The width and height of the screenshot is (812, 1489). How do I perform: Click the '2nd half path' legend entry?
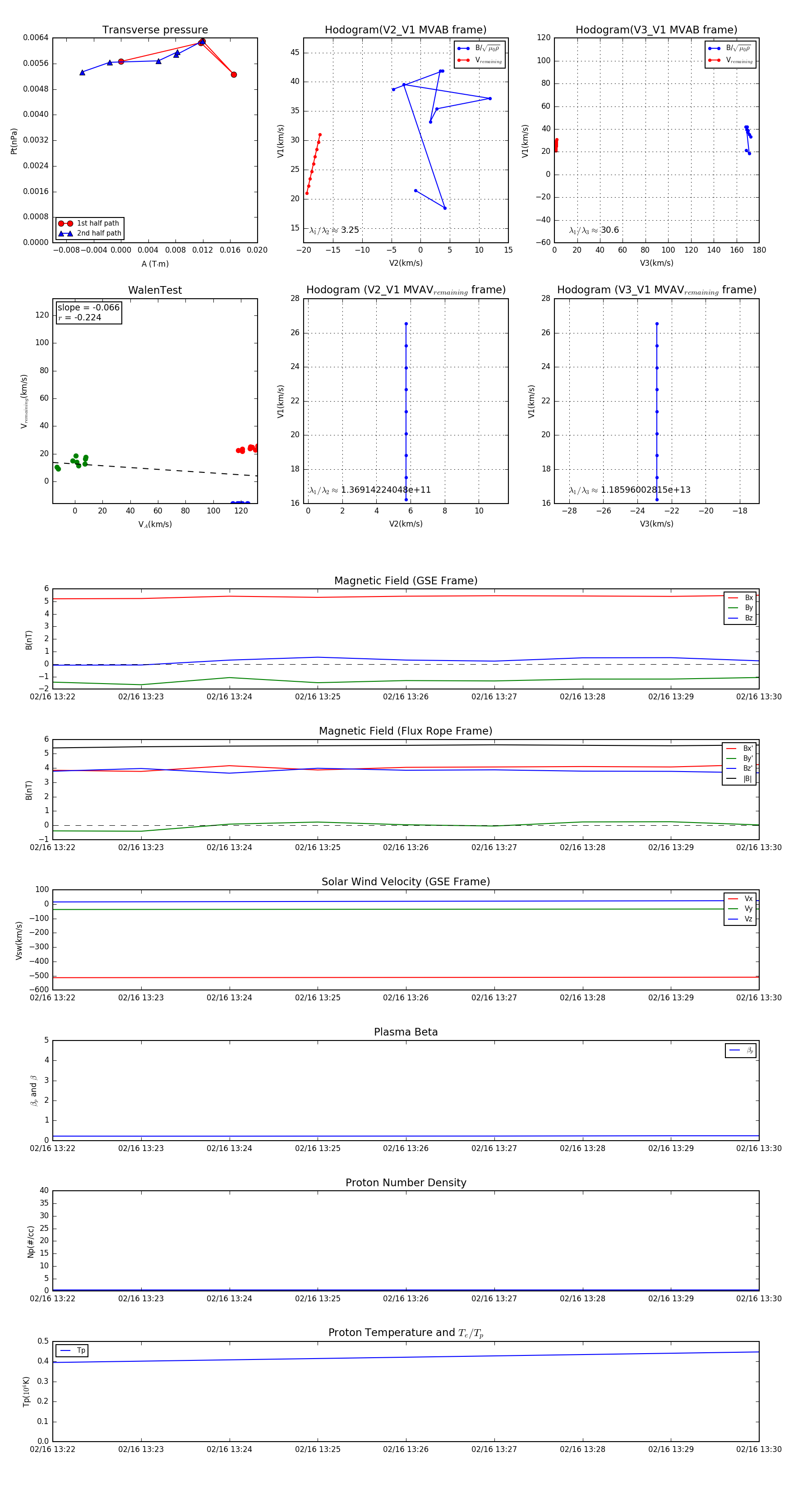pyautogui.click(x=90, y=234)
